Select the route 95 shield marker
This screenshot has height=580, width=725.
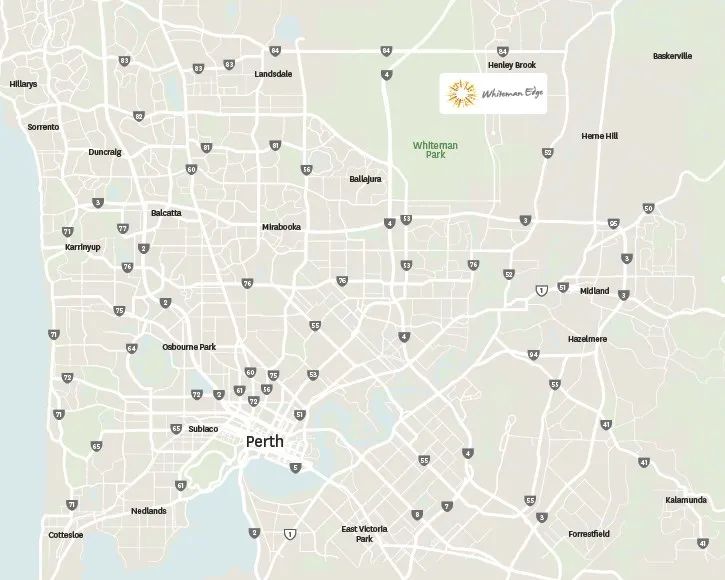613,224
